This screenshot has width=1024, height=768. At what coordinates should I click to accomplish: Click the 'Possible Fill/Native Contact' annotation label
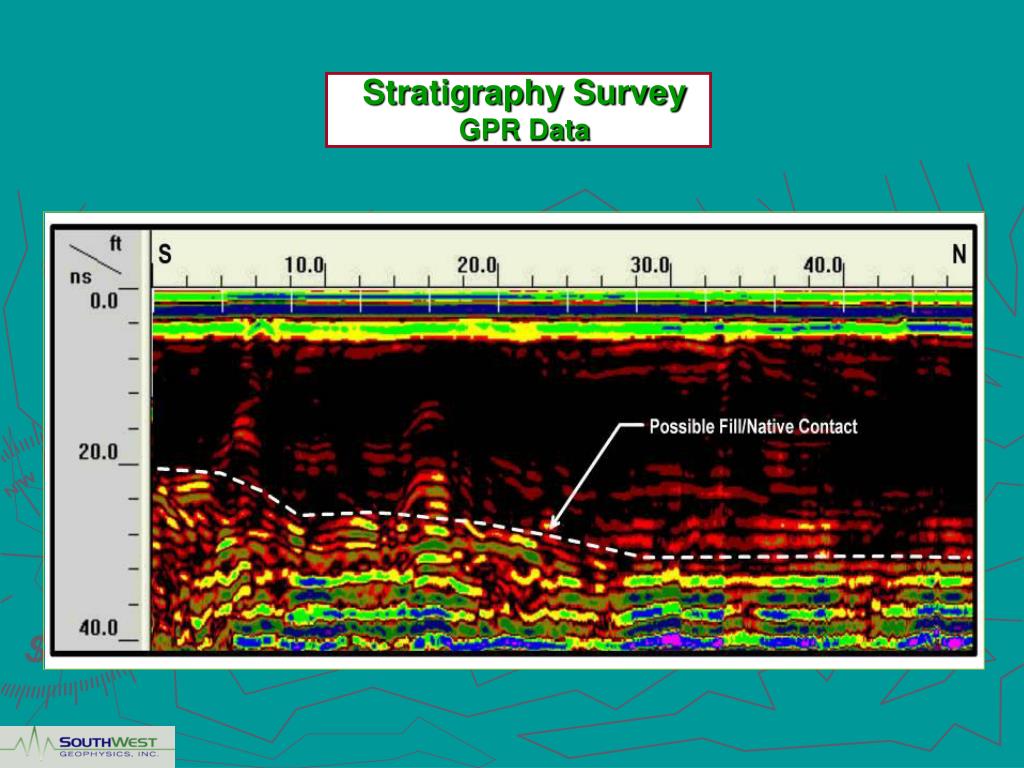point(753,426)
